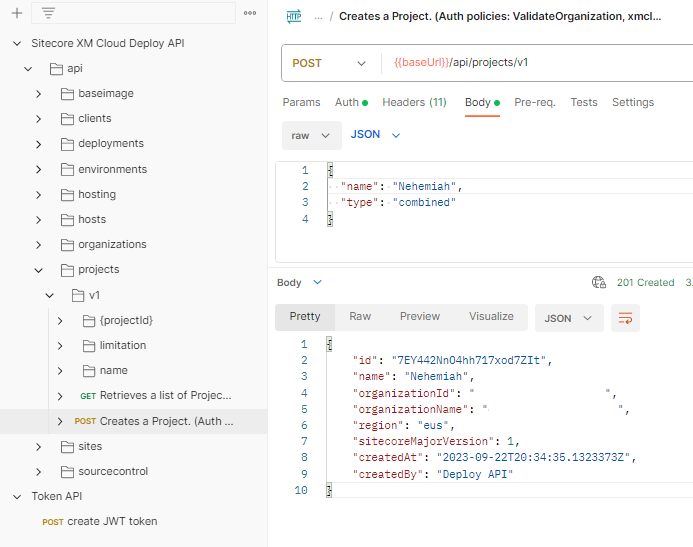Select the Visualize response view
Screen dimensions: 693x547
(491, 317)
